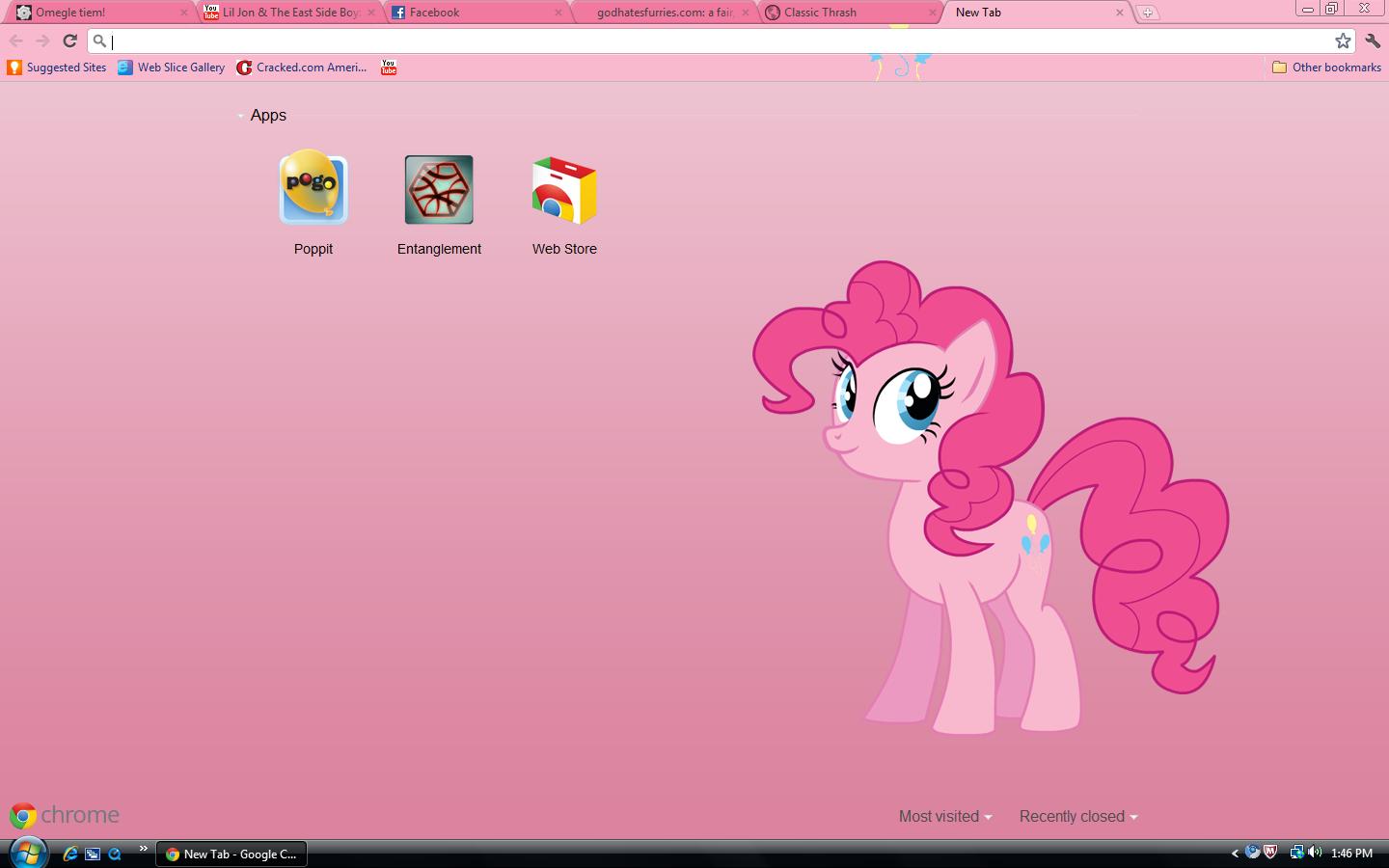Close the New Tab tab
Image resolution: width=1389 pixels, height=868 pixels.
point(1120,13)
